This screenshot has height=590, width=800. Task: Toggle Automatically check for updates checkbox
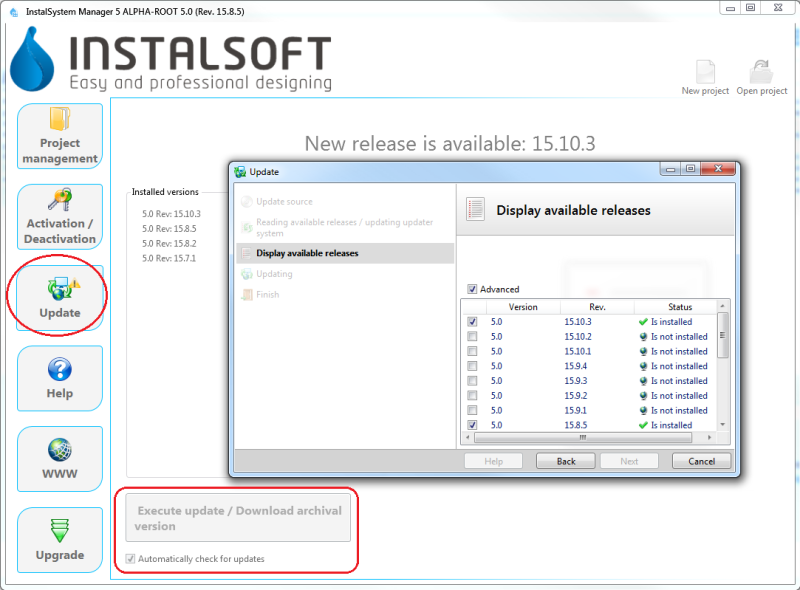click(131, 559)
